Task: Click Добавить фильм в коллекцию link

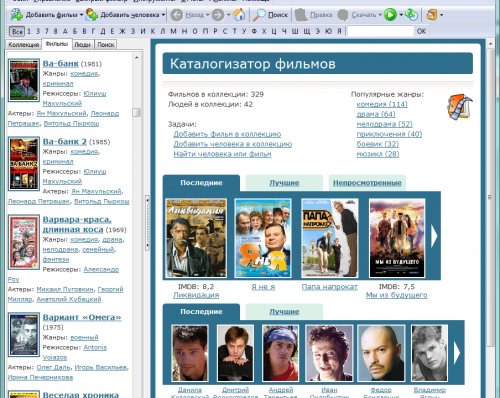Action: pos(227,134)
